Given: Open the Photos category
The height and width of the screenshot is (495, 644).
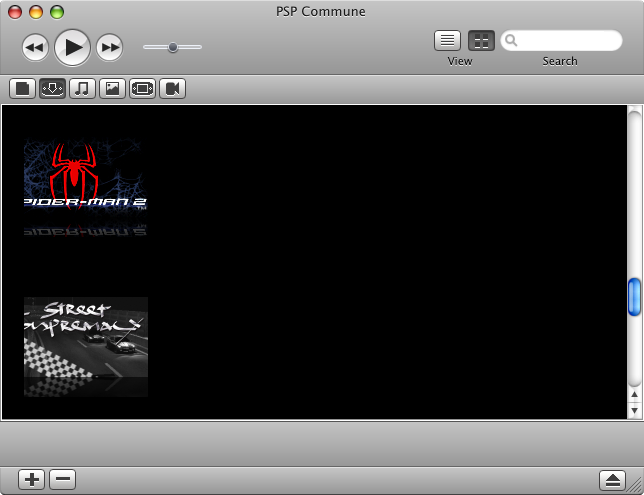Looking at the screenshot, I should (113, 88).
